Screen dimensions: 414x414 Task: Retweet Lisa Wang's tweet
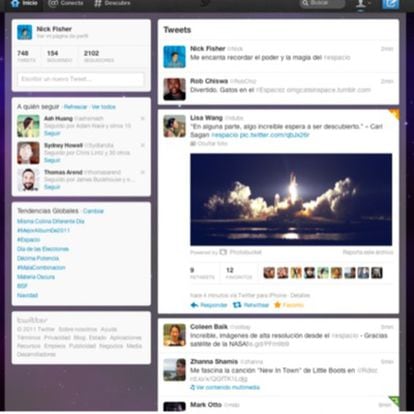click(251, 305)
